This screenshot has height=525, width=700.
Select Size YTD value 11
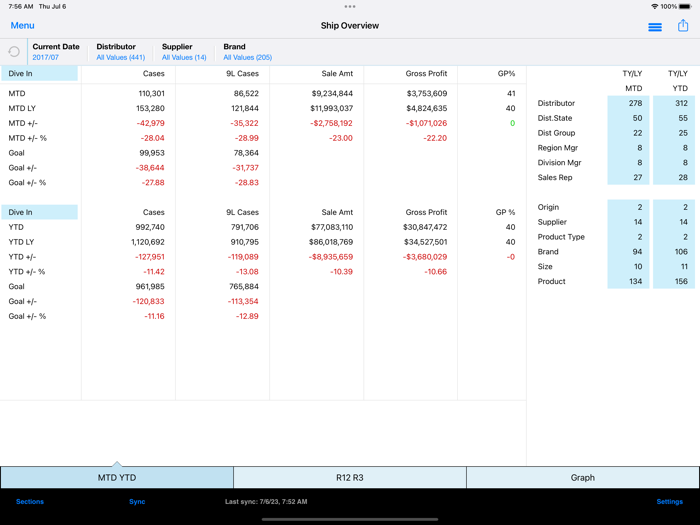[x=674, y=267]
